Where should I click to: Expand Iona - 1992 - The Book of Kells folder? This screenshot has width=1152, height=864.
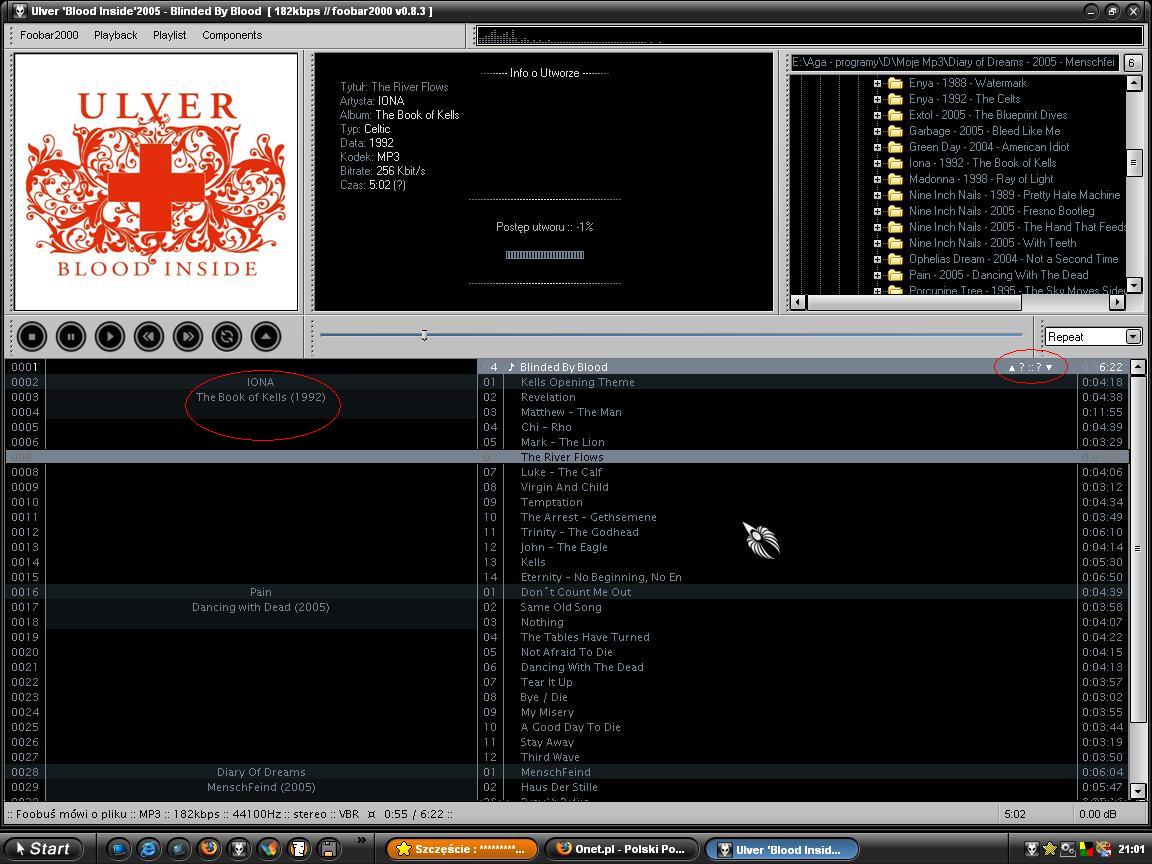(x=877, y=163)
